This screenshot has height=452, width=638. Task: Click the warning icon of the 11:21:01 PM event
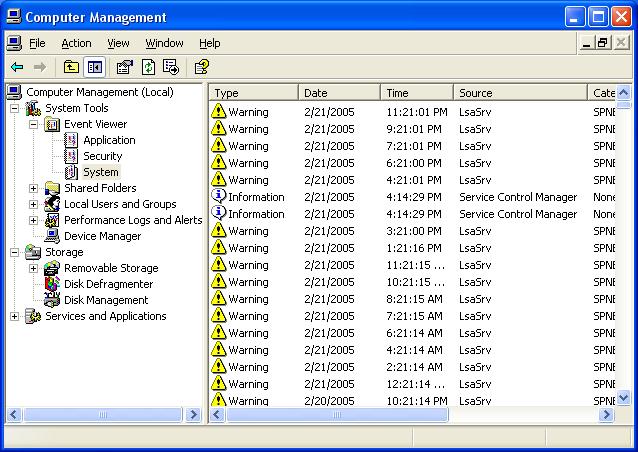[x=218, y=111]
